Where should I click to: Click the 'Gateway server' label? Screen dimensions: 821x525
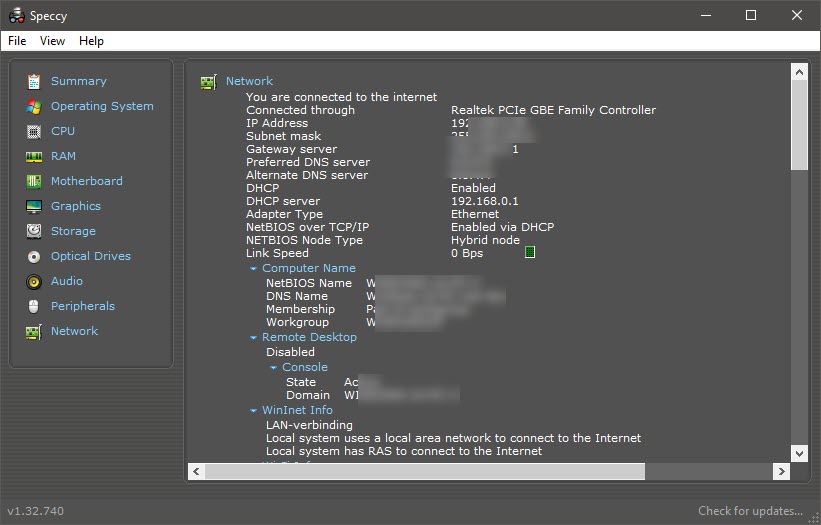292,149
